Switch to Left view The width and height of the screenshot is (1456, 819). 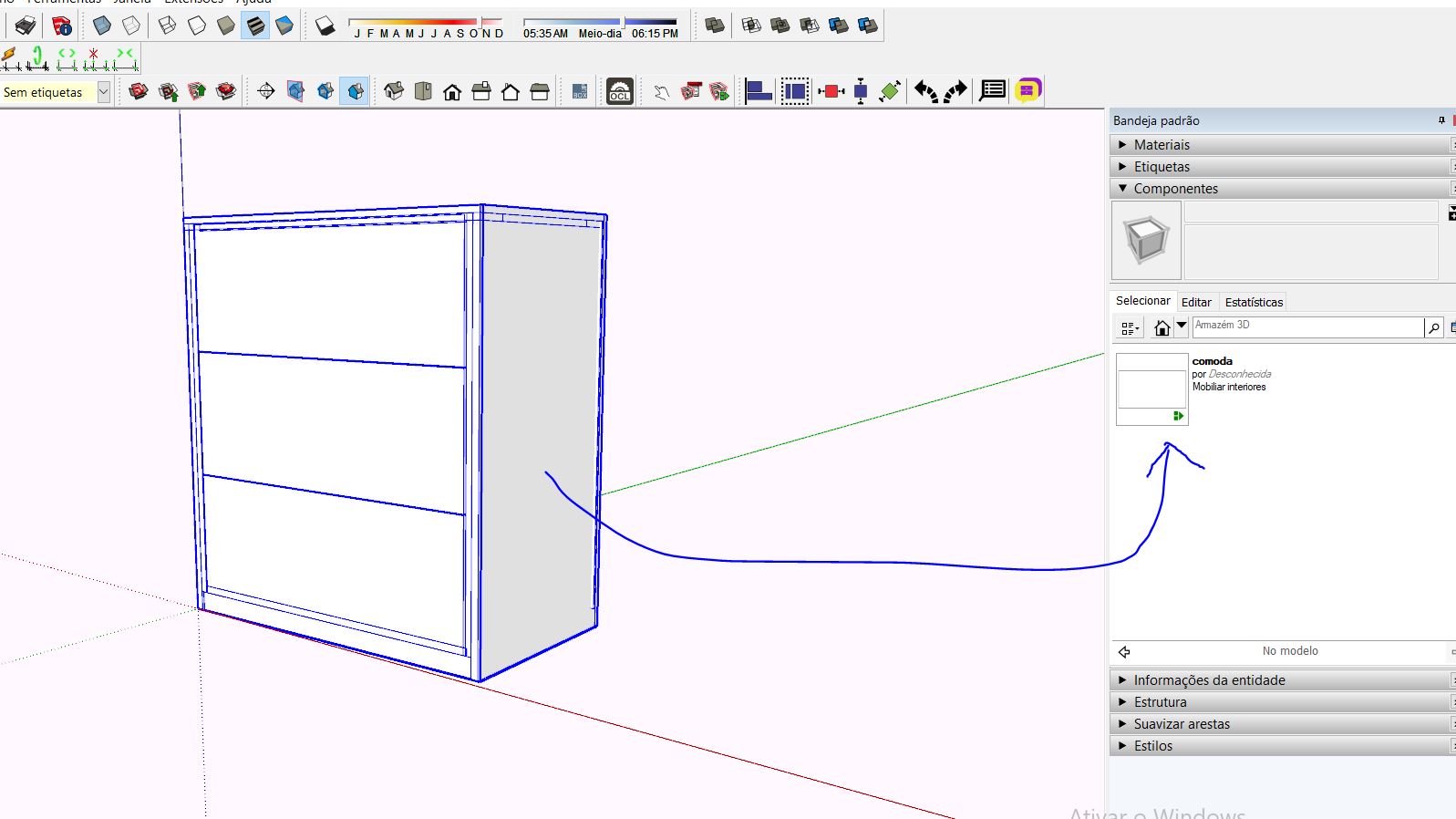[540, 91]
